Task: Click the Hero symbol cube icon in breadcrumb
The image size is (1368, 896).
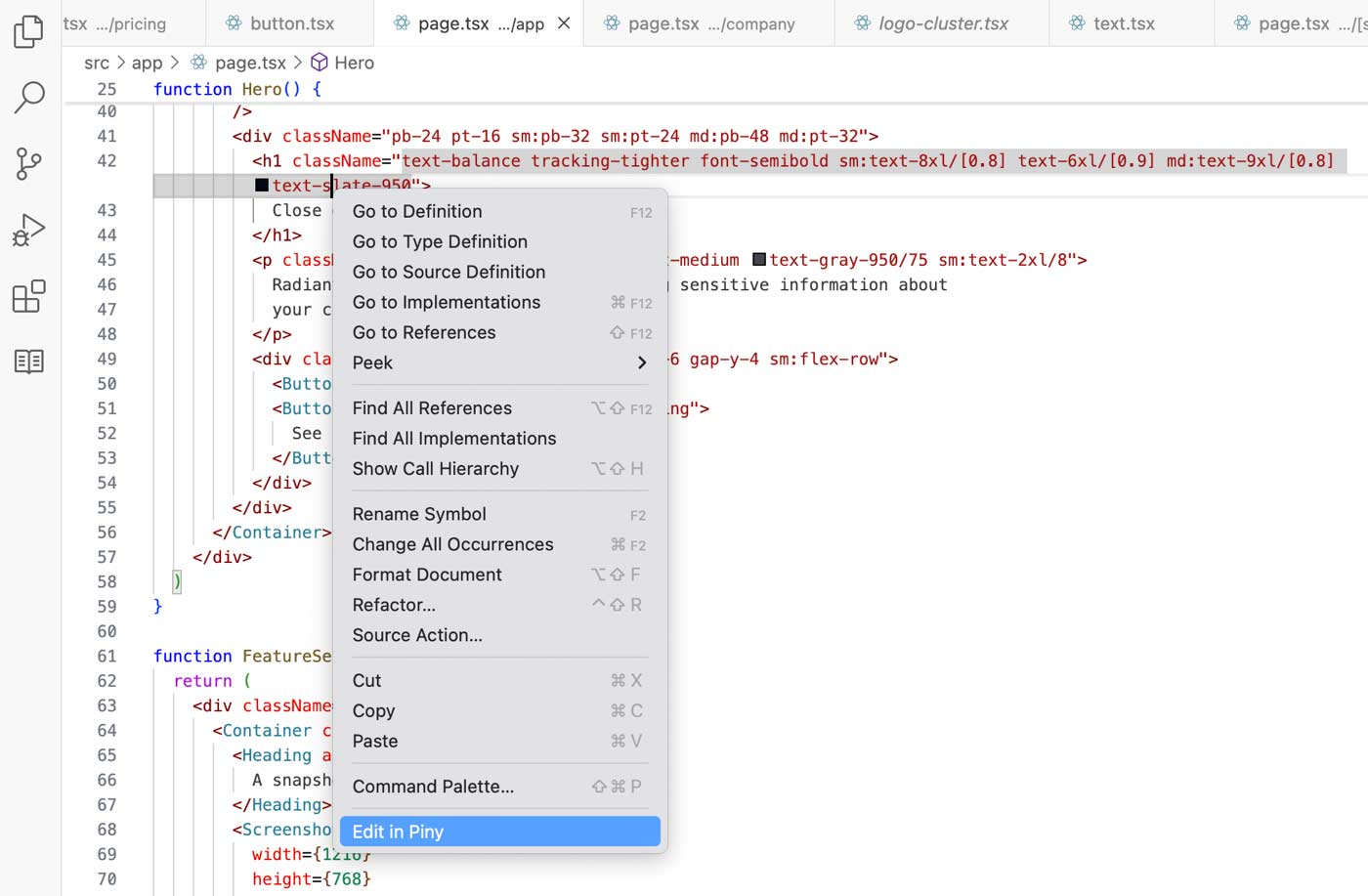Action: coord(320,63)
